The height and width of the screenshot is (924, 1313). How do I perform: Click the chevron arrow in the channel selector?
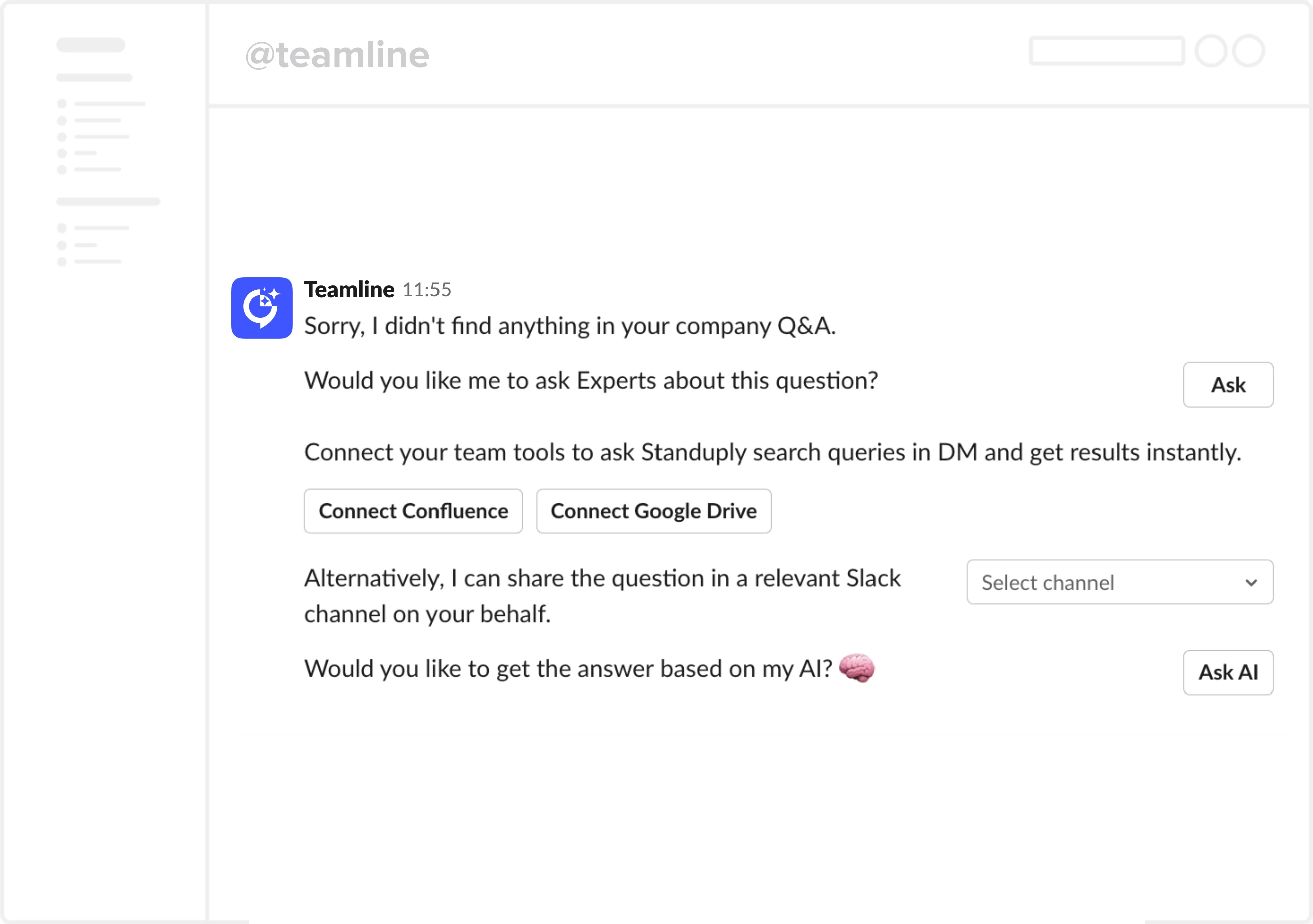click(x=1251, y=583)
